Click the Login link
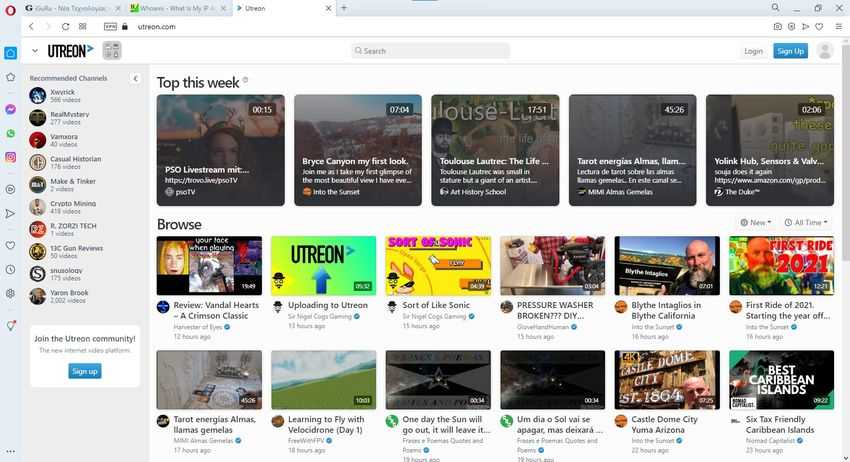This screenshot has width=850, height=462. pos(753,51)
